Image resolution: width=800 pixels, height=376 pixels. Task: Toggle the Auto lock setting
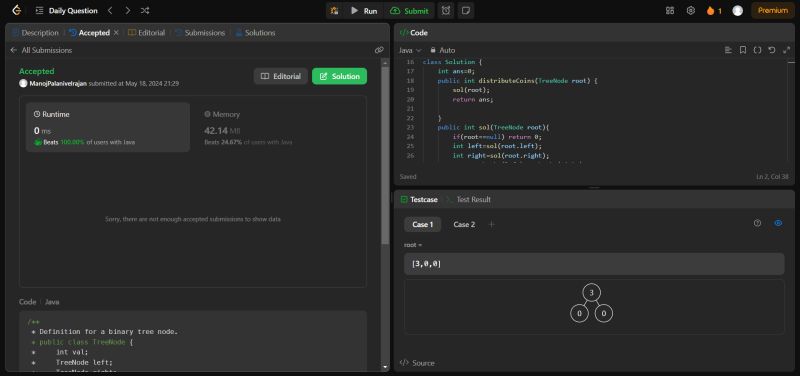[442, 50]
